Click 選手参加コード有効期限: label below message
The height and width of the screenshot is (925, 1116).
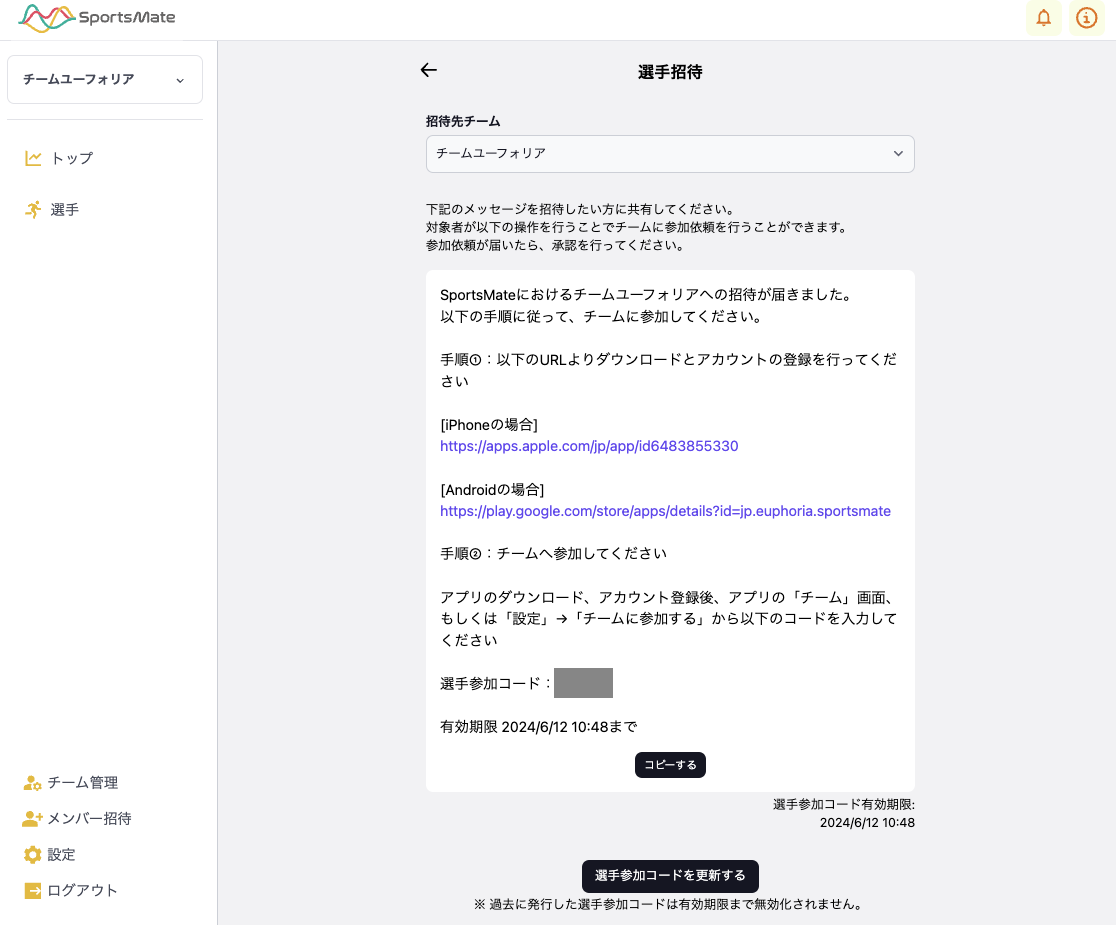coord(843,805)
